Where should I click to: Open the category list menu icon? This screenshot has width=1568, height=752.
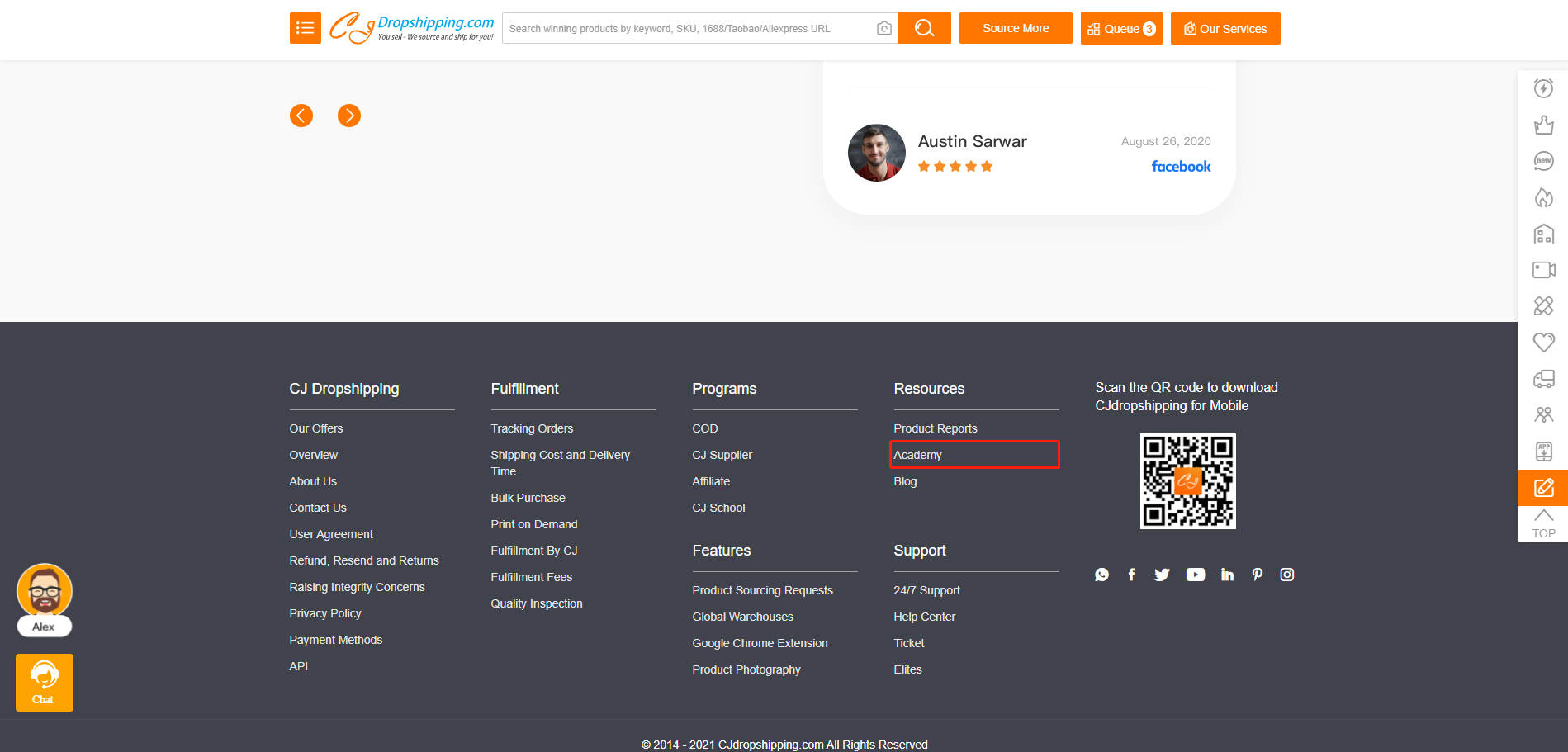pos(305,28)
